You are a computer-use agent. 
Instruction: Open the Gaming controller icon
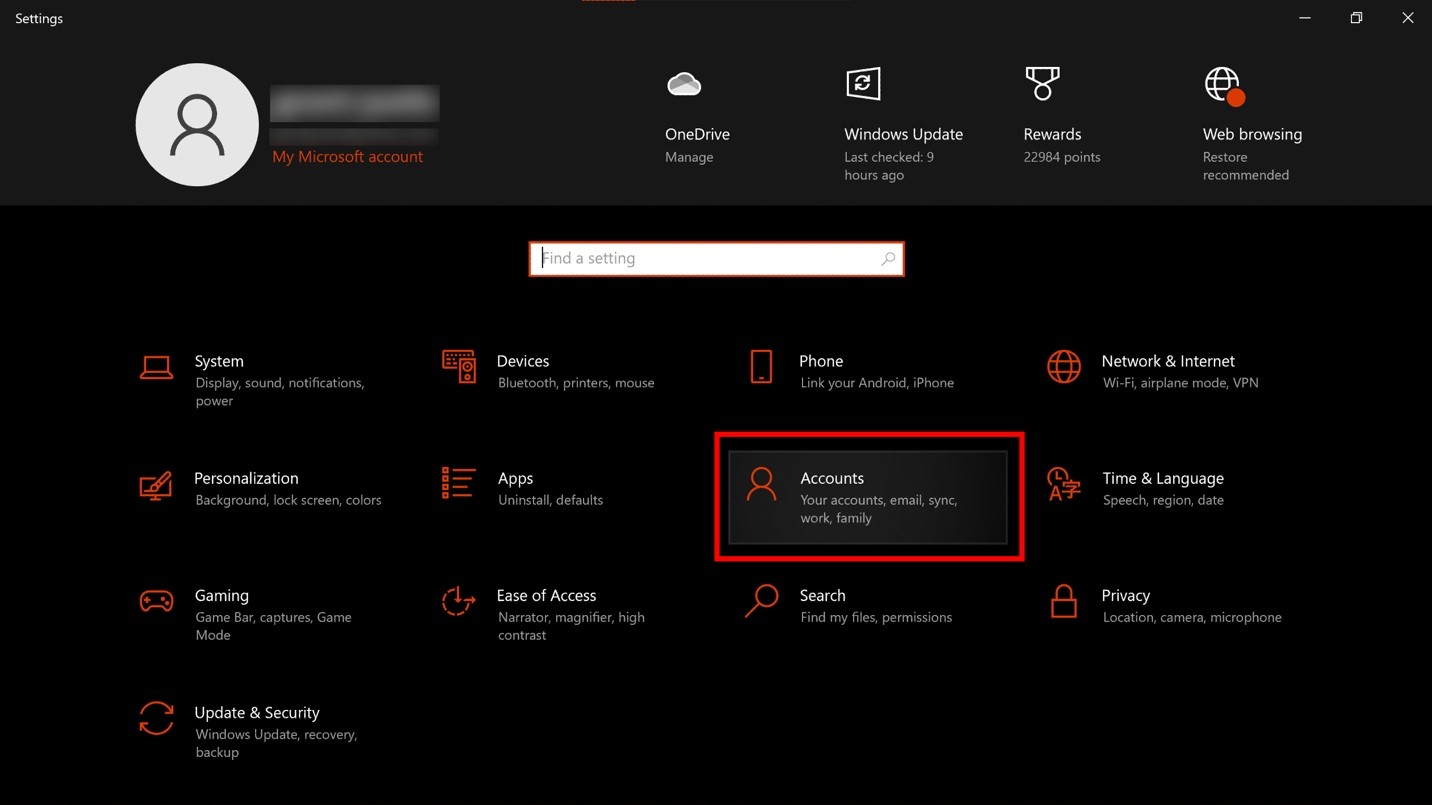[156, 601]
